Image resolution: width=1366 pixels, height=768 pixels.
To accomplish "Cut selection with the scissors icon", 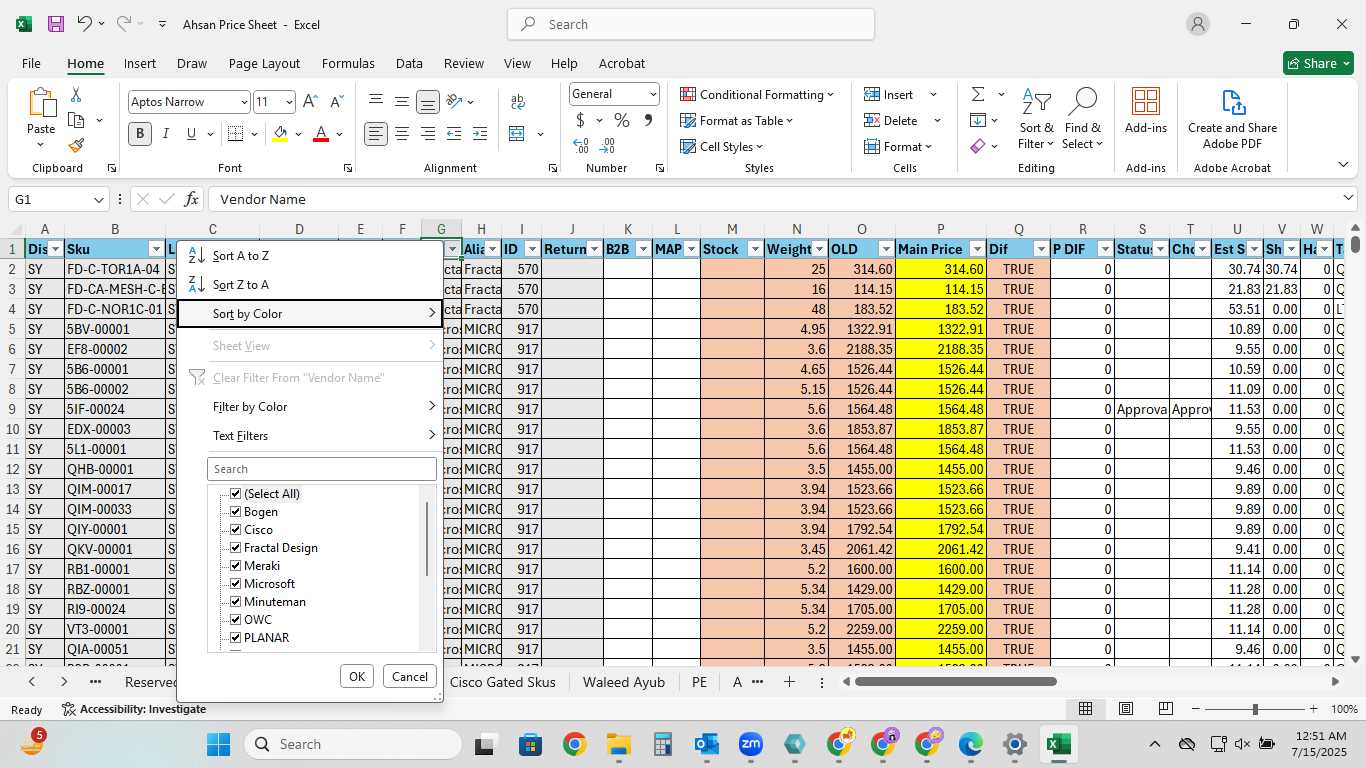I will pos(76,95).
